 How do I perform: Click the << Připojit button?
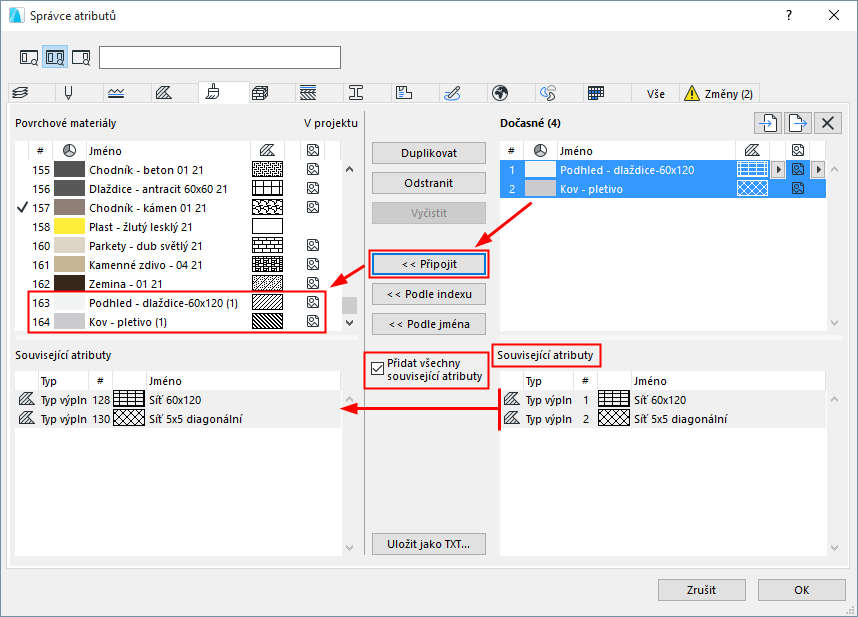click(x=428, y=264)
